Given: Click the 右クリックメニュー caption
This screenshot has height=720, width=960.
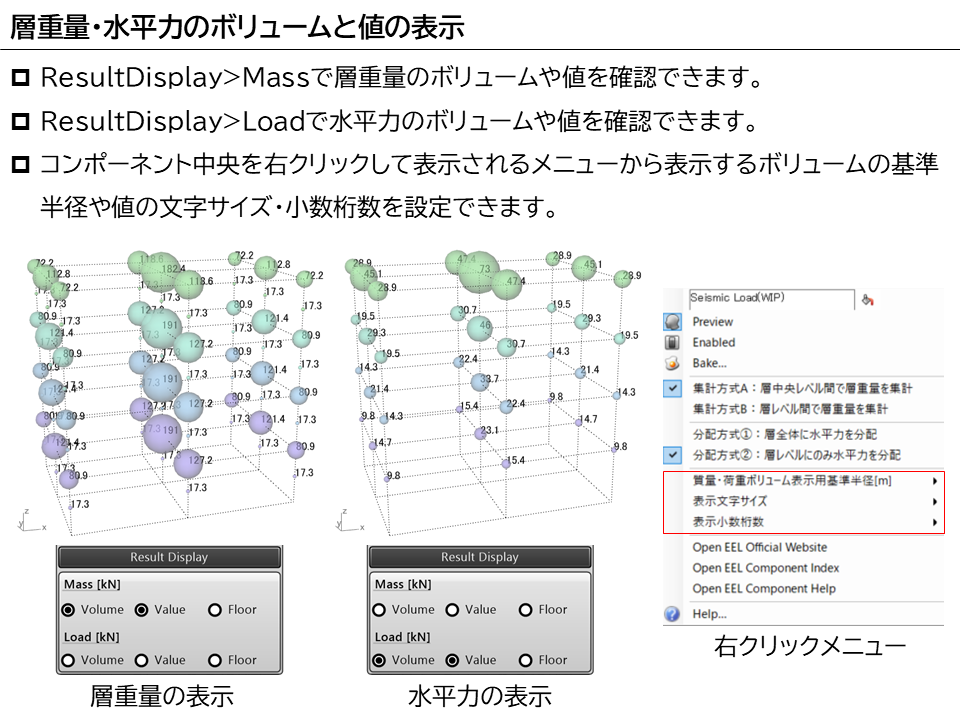Looking at the screenshot, I should (809, 646).
